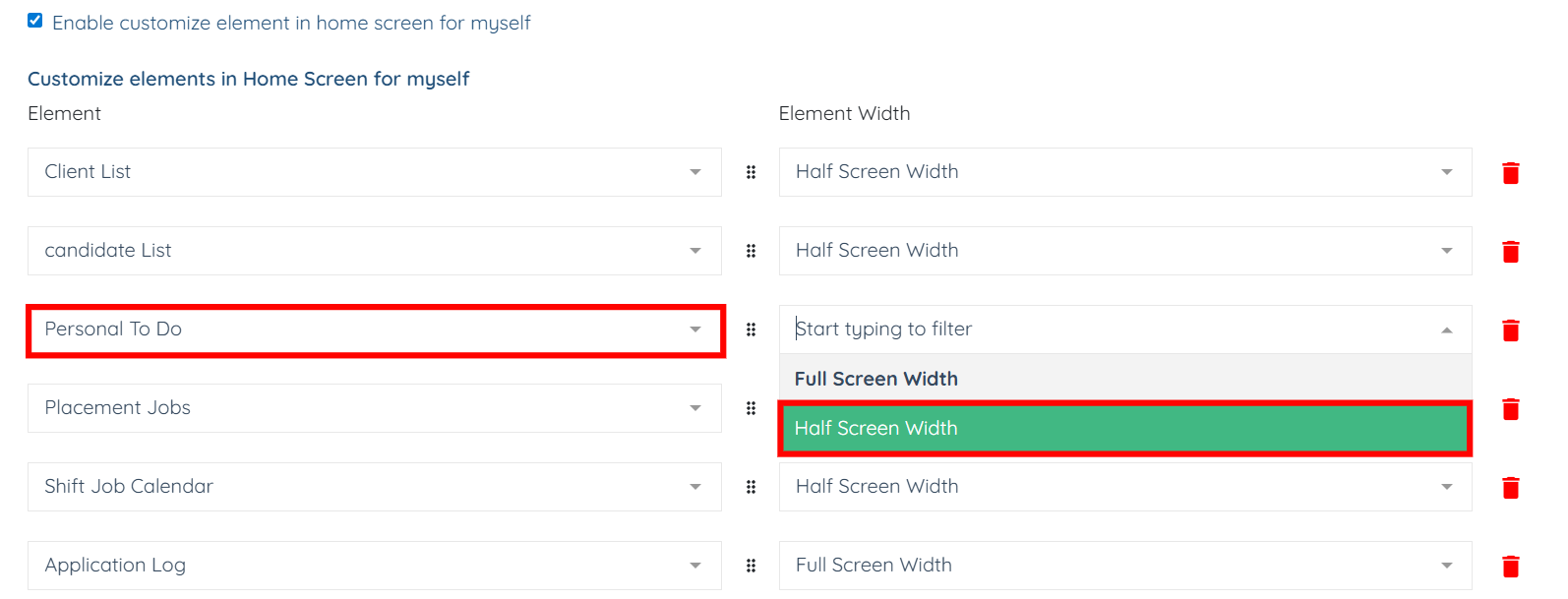Open Application Log's Full Screen Width dropdown
This screenshot has height=599, width=1568.
(1124, 566)
